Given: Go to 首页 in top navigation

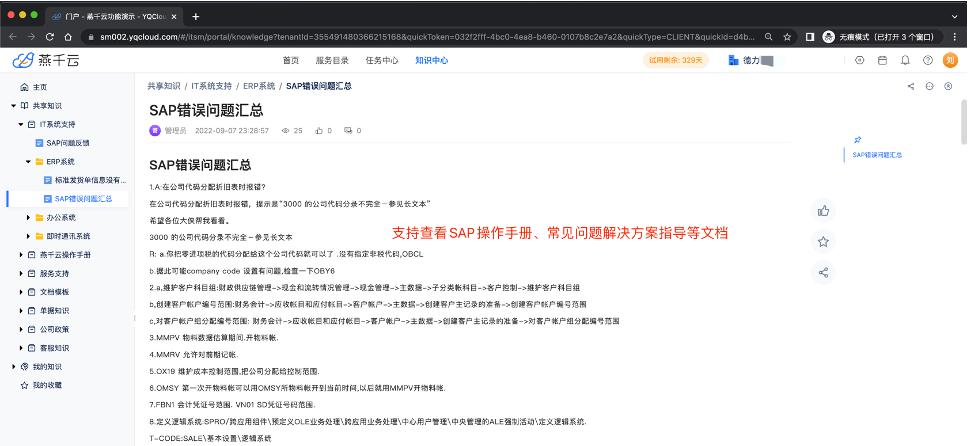Looking at the screenshot, I should (x=291, y=61).
